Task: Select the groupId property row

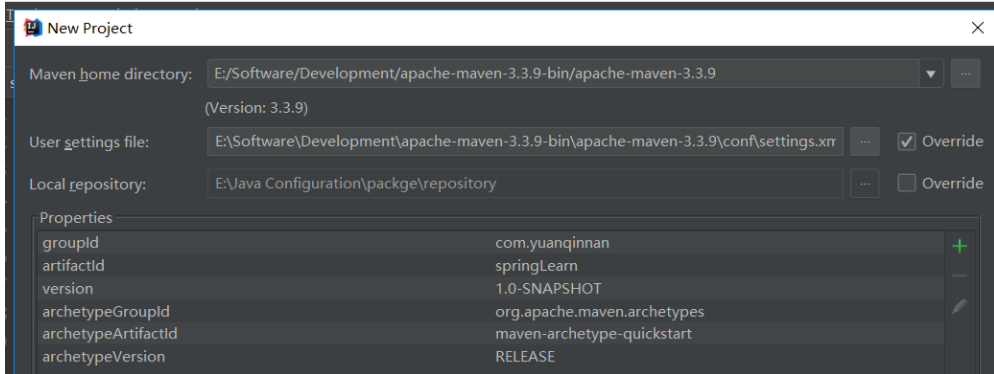Action: click(x=491, y=243)
